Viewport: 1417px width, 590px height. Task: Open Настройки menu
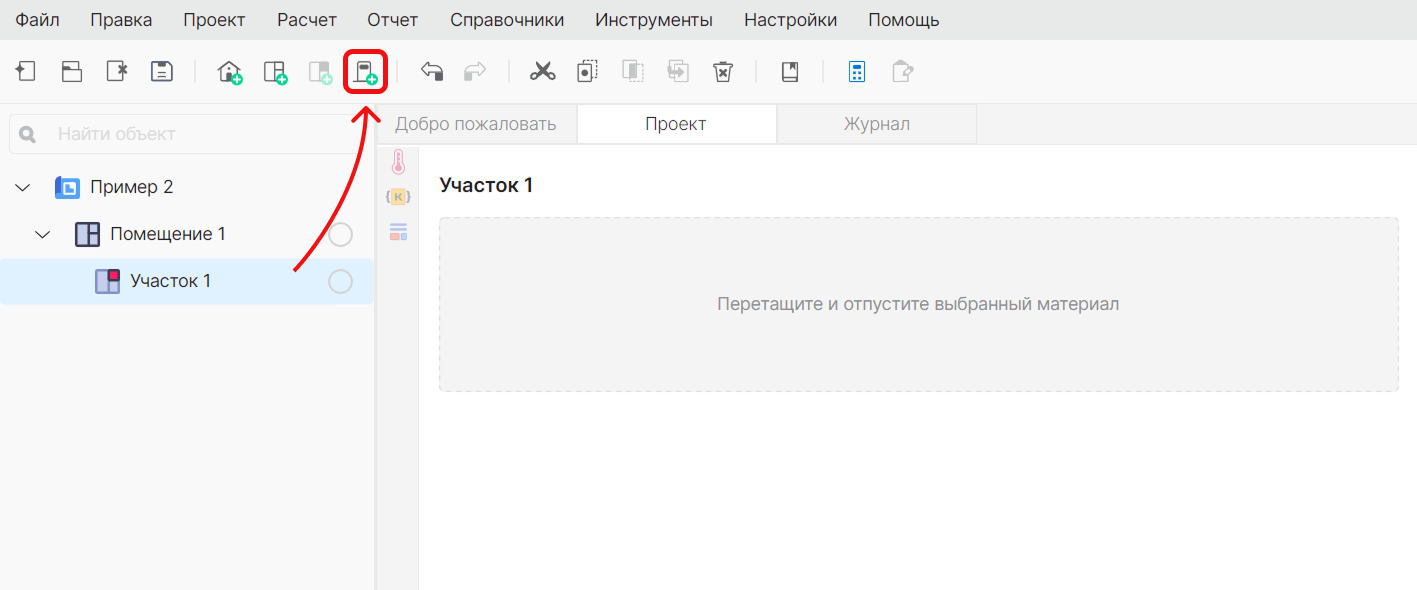pos(791,20)
